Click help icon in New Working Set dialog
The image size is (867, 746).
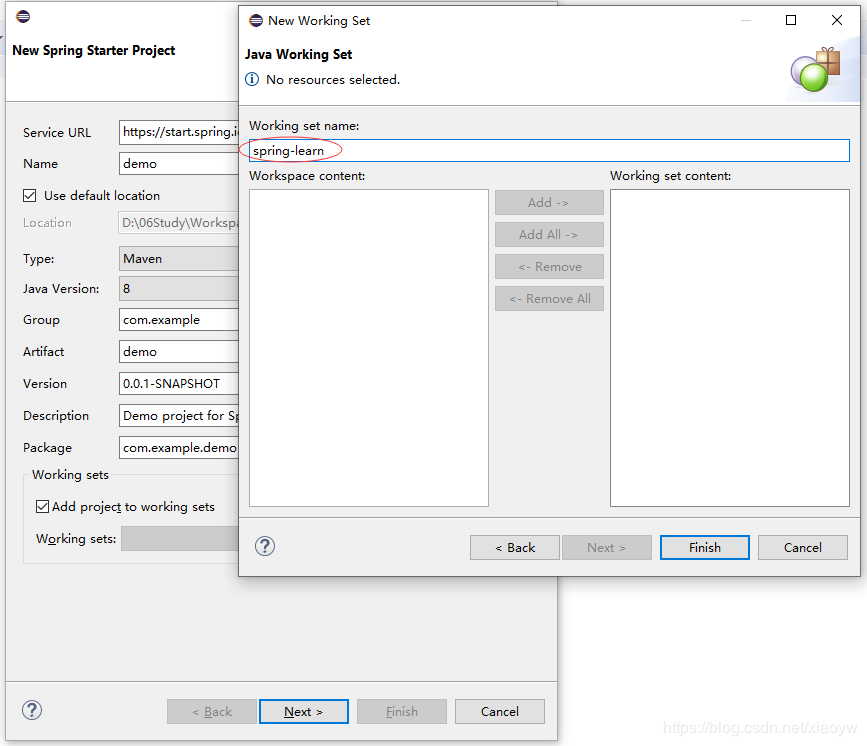265,546
